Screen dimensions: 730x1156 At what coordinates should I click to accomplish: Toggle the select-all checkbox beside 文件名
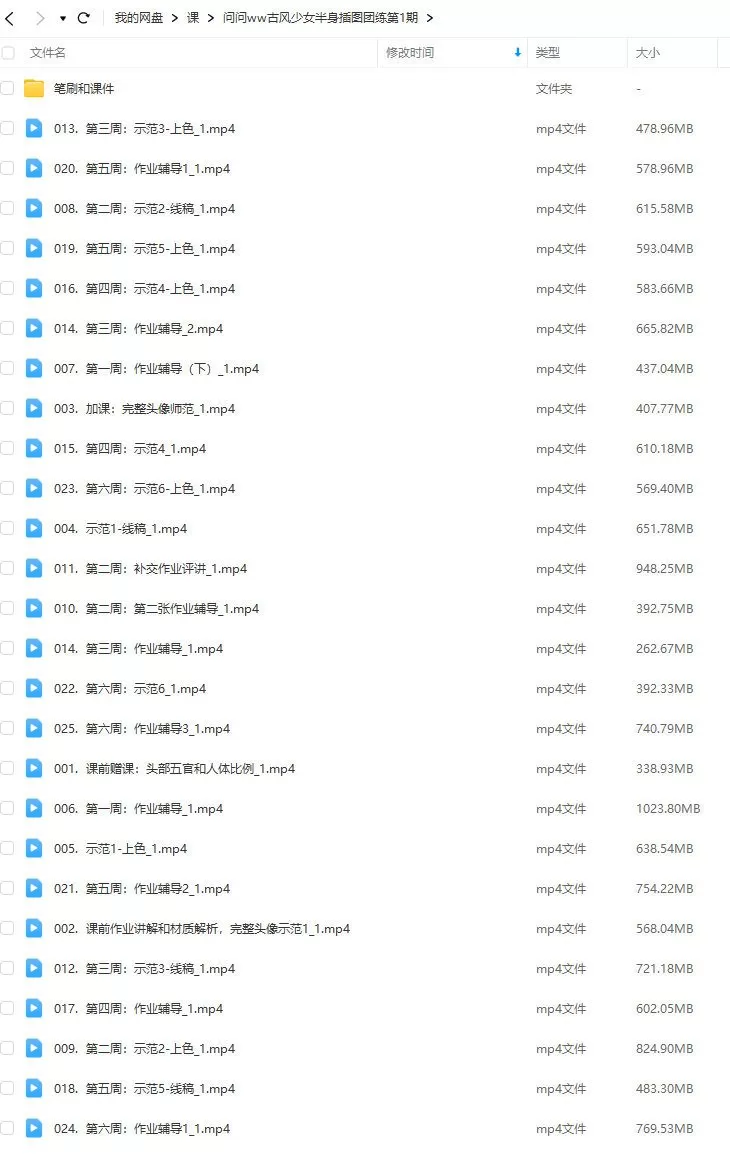tap(8, 52)
